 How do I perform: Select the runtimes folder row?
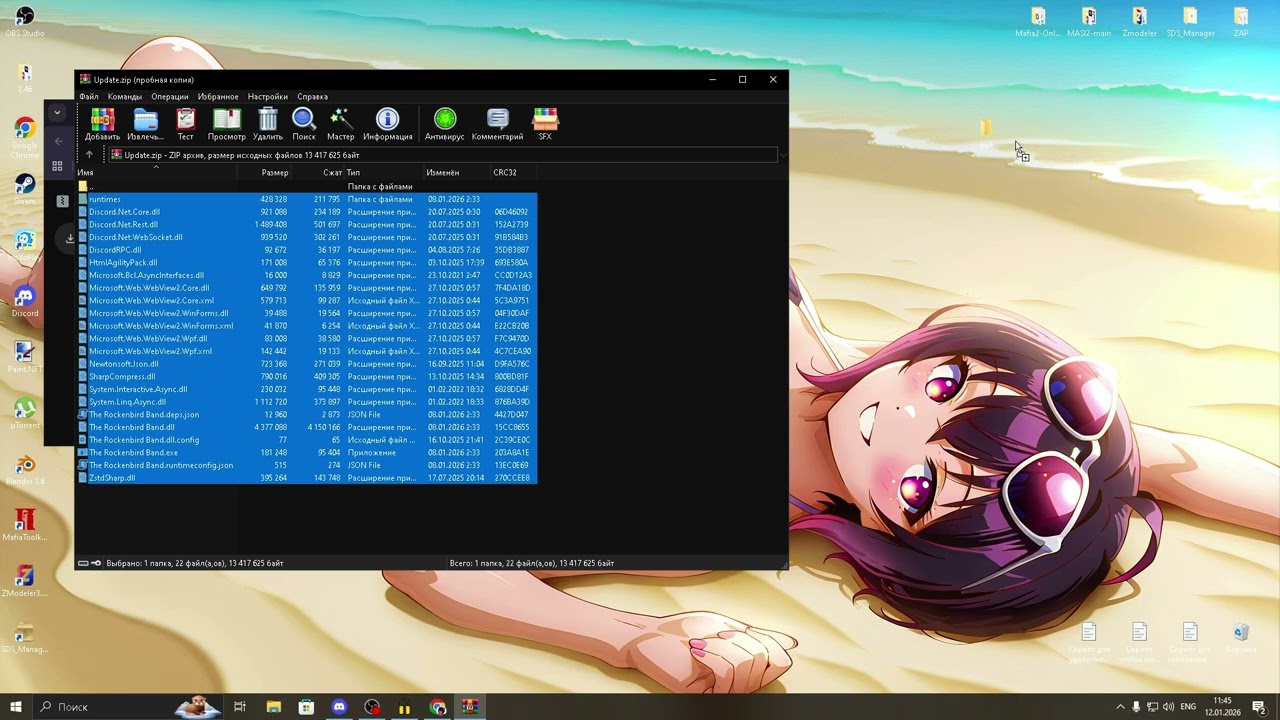click(307, 199)
